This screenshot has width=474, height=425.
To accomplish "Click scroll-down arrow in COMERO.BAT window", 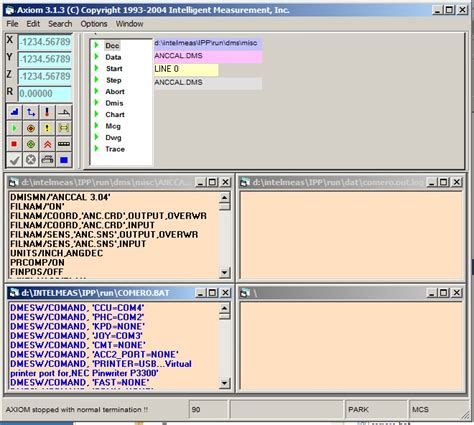I will (x=224, y=383).
